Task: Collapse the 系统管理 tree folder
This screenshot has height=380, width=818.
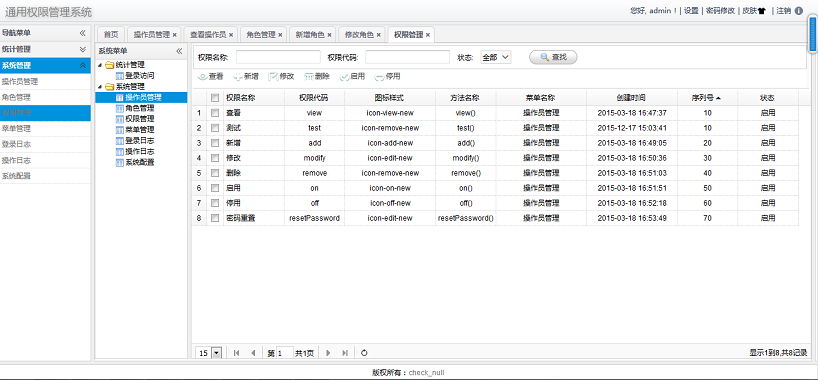Action: coord(100,87)
